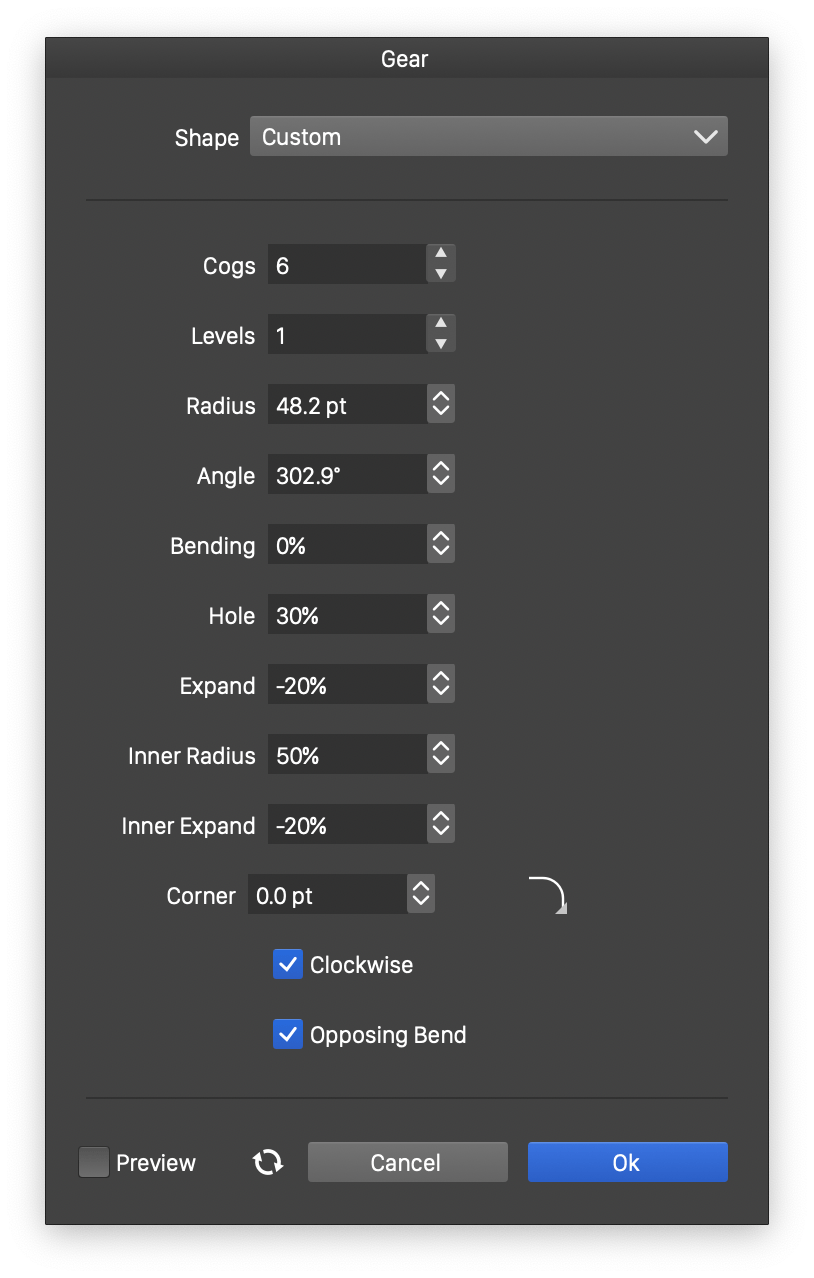Viewport: 814px width, 1278px height.
Task: Click the Corner field stepper arrows
Action: click(x=421, y=895)
